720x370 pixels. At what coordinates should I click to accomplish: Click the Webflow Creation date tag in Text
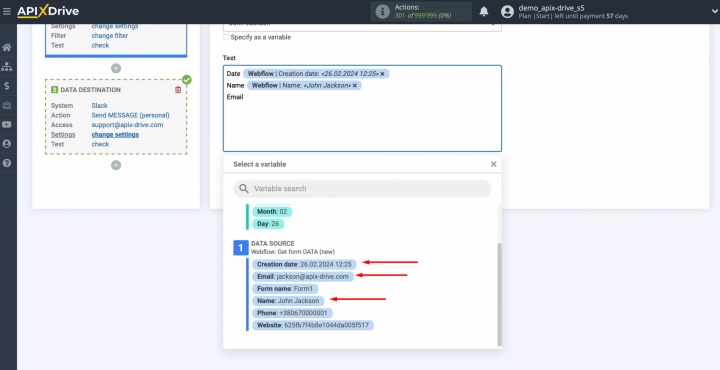[x=316, y=74]
